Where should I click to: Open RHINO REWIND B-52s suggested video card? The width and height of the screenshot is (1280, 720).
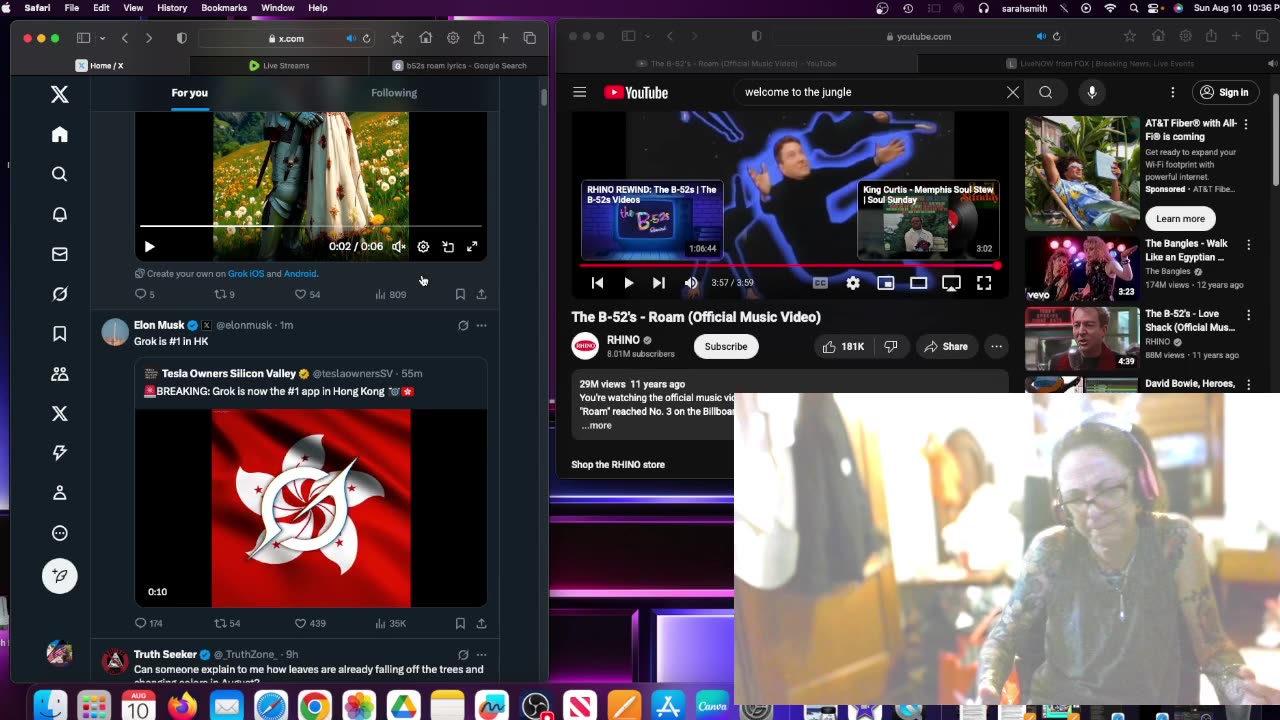coord(652,220)
